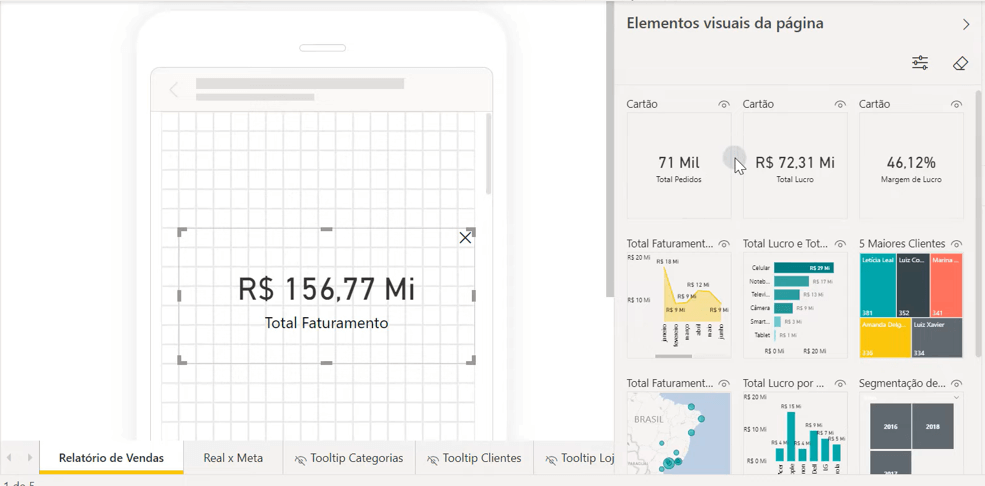Remove the Total Faturamento card from phone canvas

click(x=465, y=237)
